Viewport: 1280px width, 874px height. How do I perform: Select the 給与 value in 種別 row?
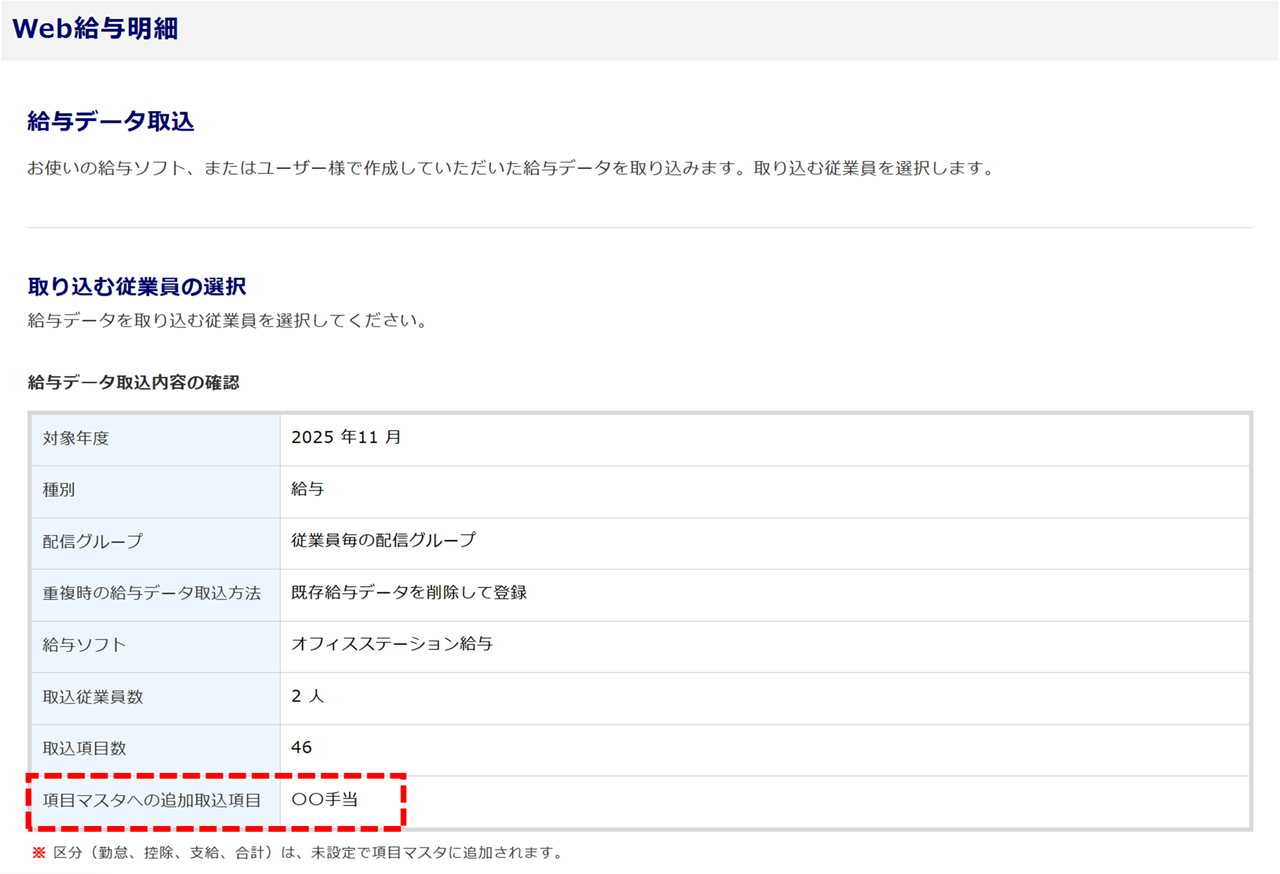pyautogui.click(x=308, y=490)
